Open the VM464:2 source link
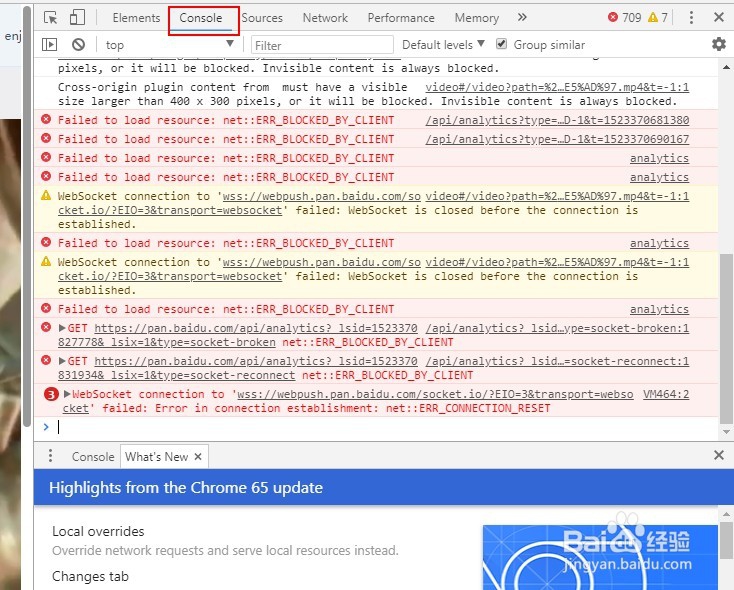734x590 pixels. click(666, 394)
